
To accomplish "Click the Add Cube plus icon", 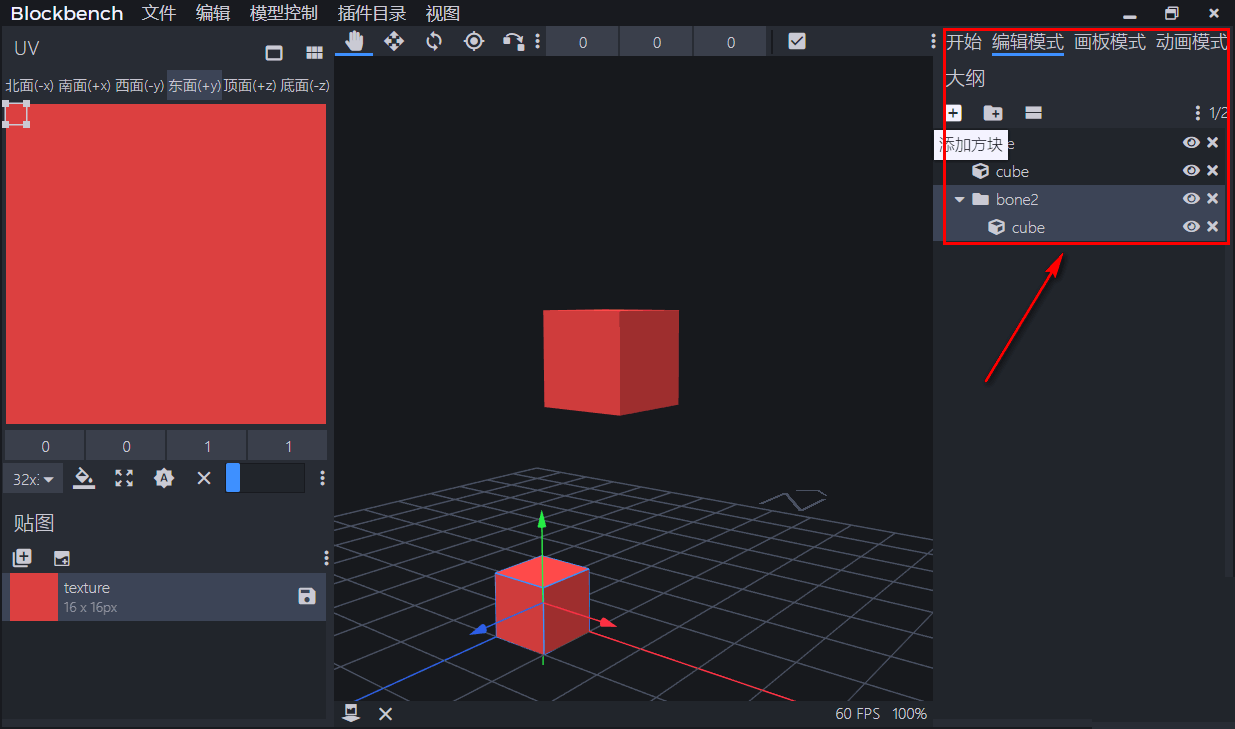I will 953,113.
